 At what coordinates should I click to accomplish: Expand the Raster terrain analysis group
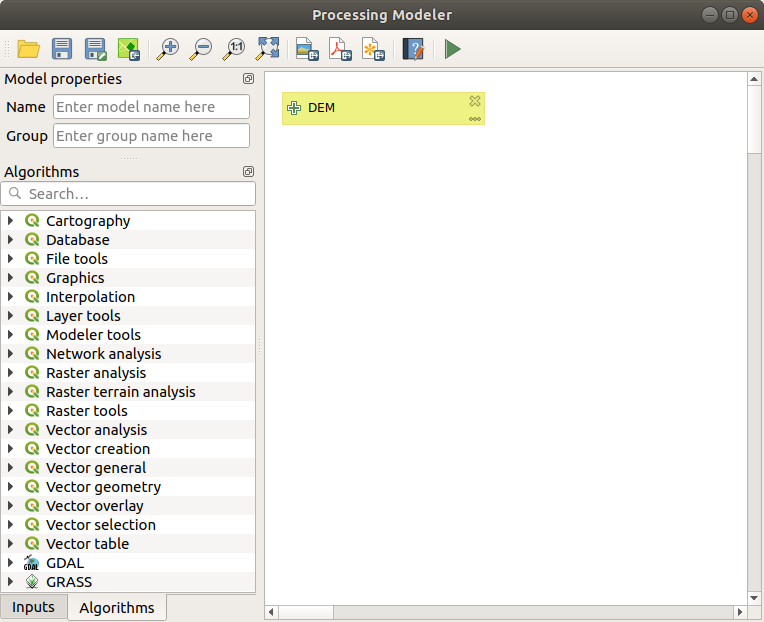tap(11, 392)
